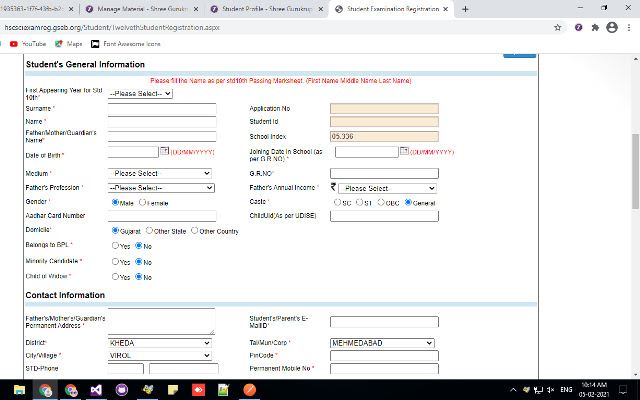Choose ST caste radio button

coord(359,202)
